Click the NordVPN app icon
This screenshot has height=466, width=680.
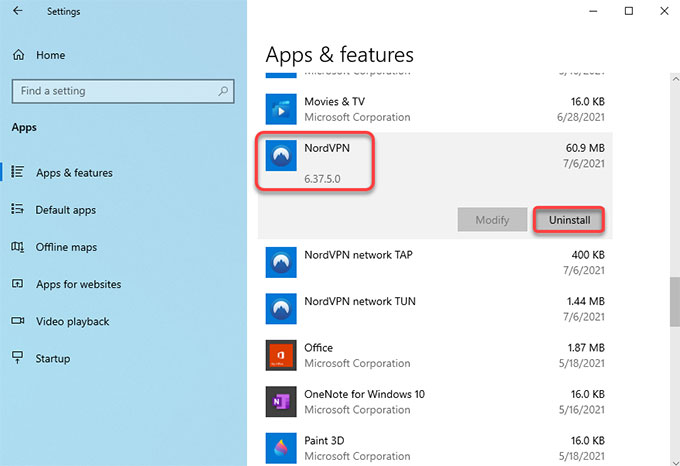[x=281, y=155]
